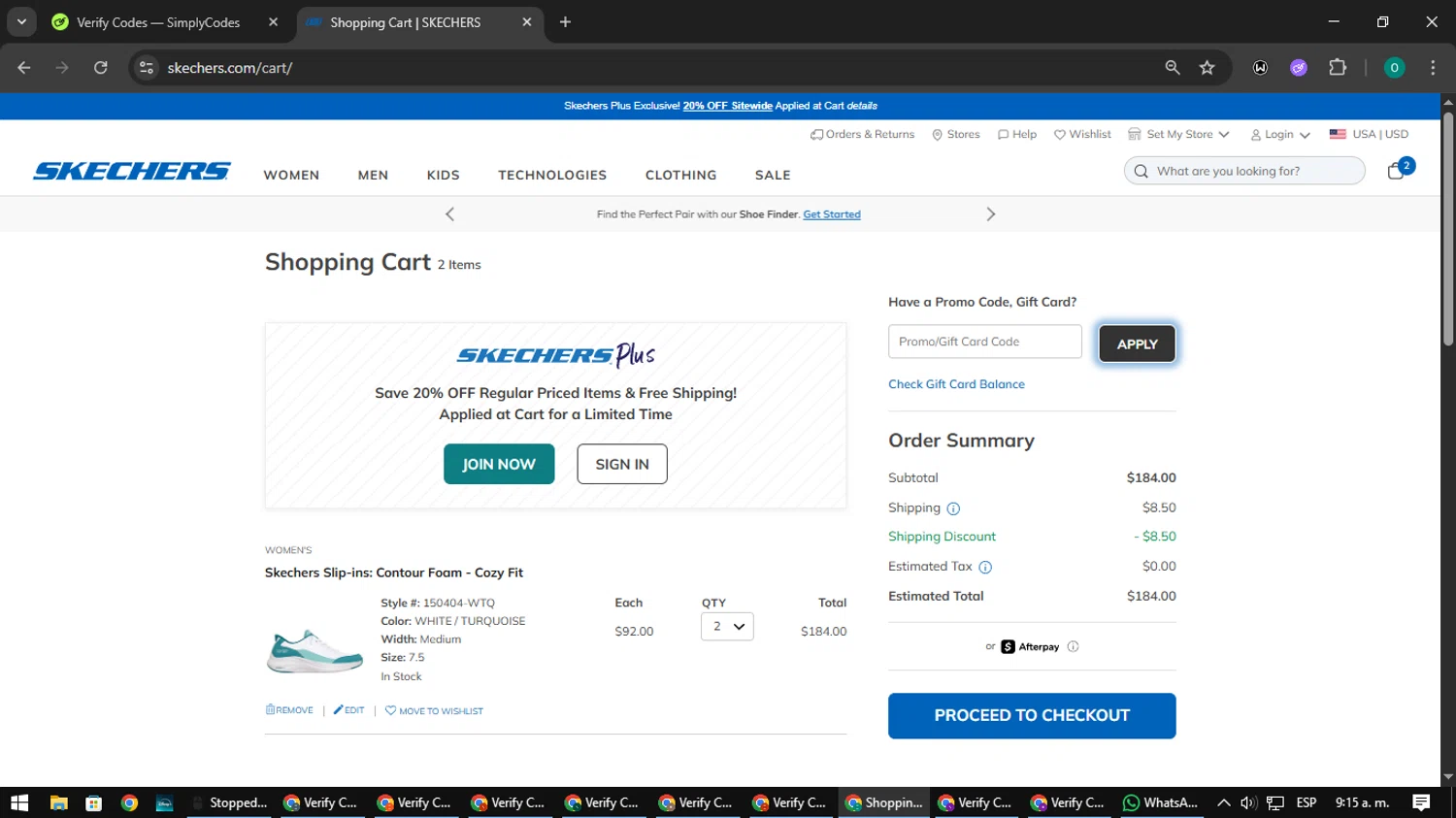
Task: Click the APPLY promo code button
Action: pos(1137,344)
